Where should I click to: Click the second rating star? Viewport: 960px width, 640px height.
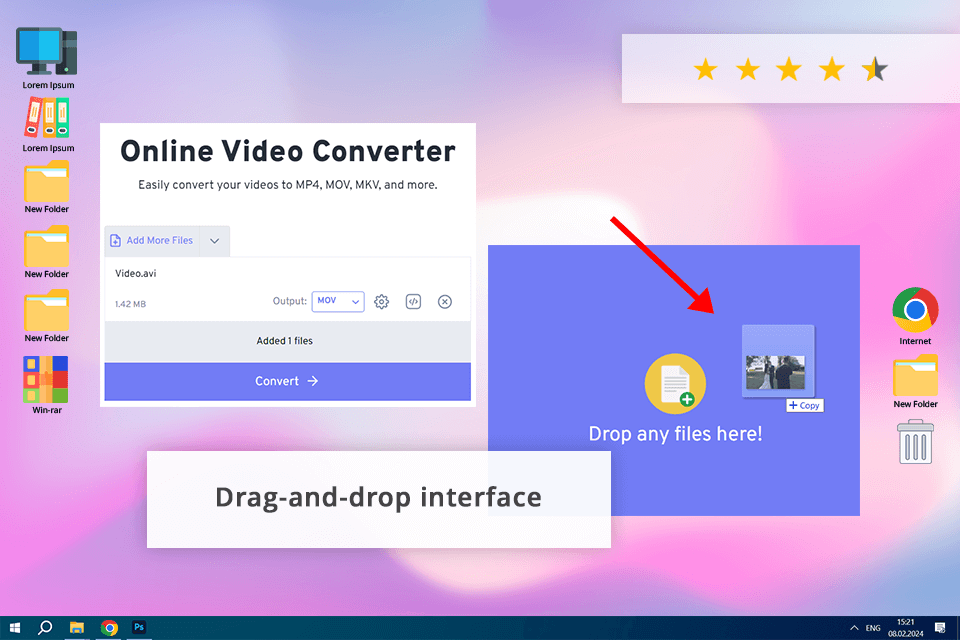748,69
